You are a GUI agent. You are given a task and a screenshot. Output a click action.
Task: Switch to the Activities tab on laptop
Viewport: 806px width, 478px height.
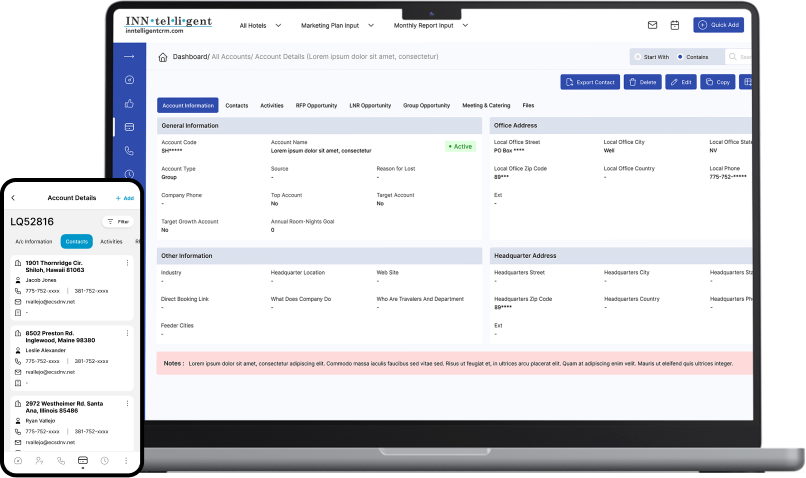click(271, 105)
